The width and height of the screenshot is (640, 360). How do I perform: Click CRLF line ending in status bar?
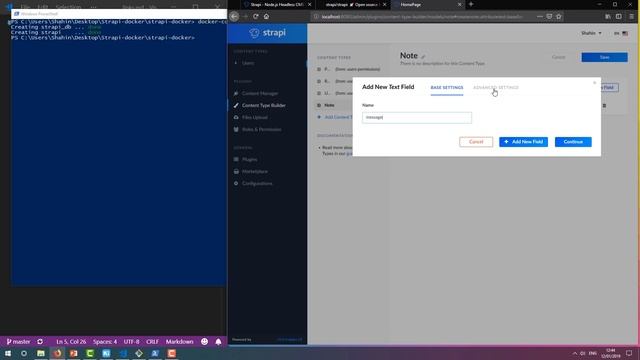152,342
